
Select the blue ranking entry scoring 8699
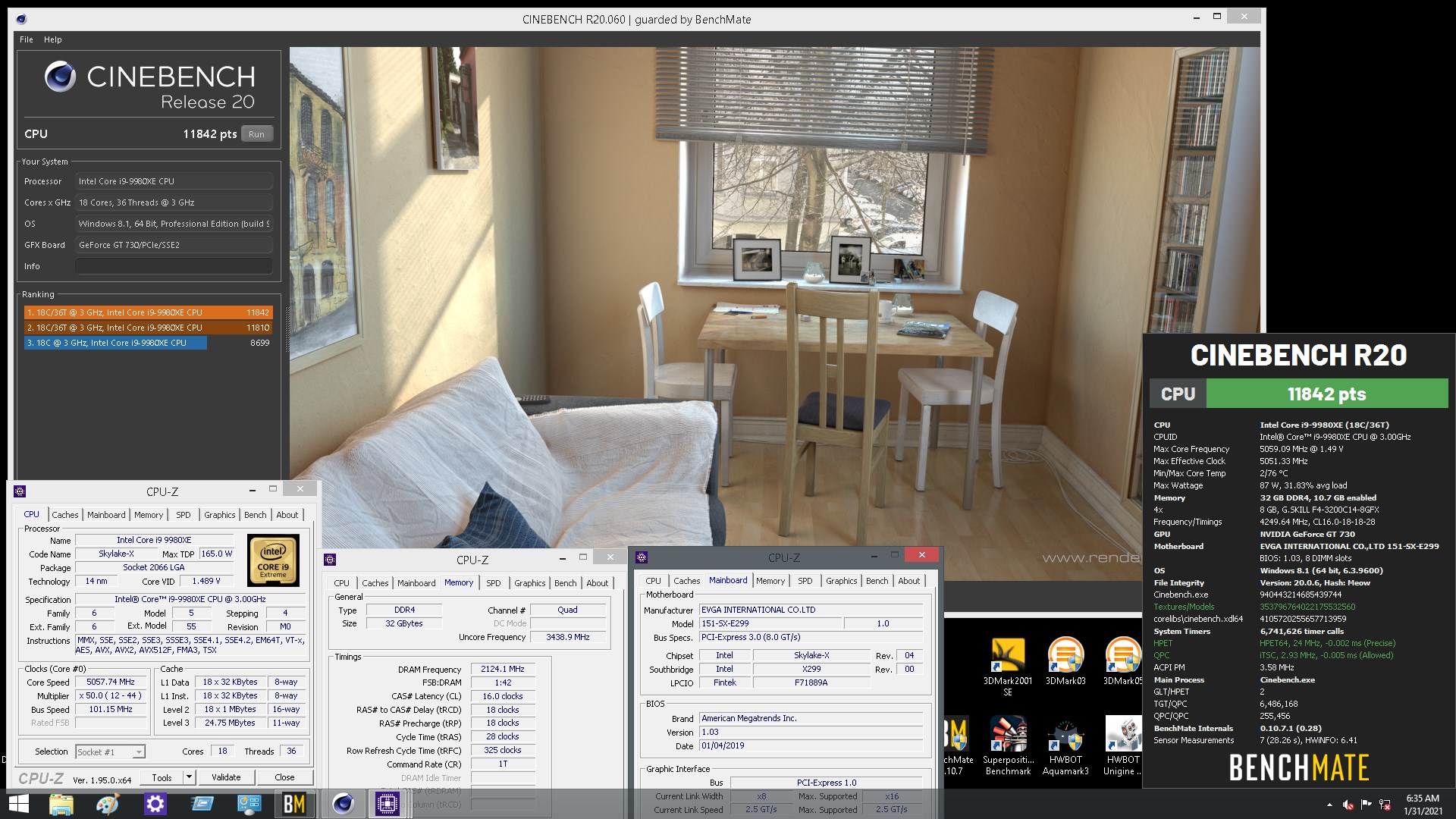[x=148, y=343]
